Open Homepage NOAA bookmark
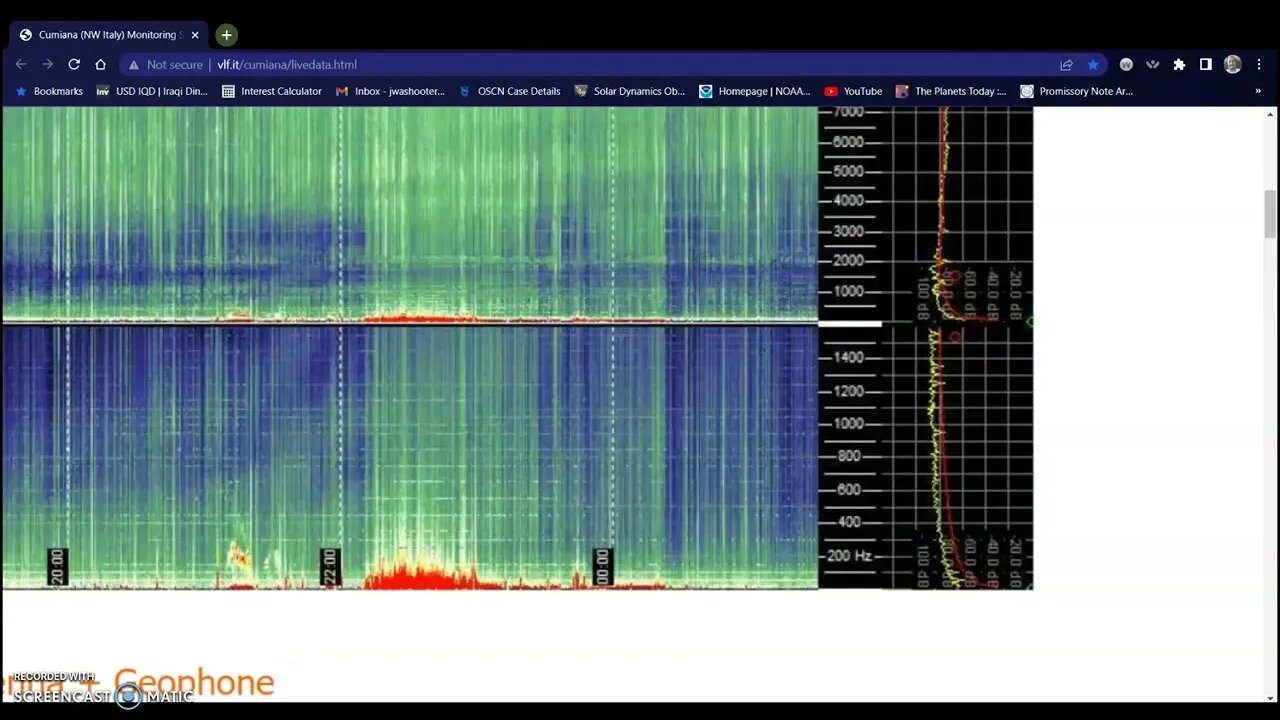The width and height of the screenshot is (1280, 720). click(755, 91)
